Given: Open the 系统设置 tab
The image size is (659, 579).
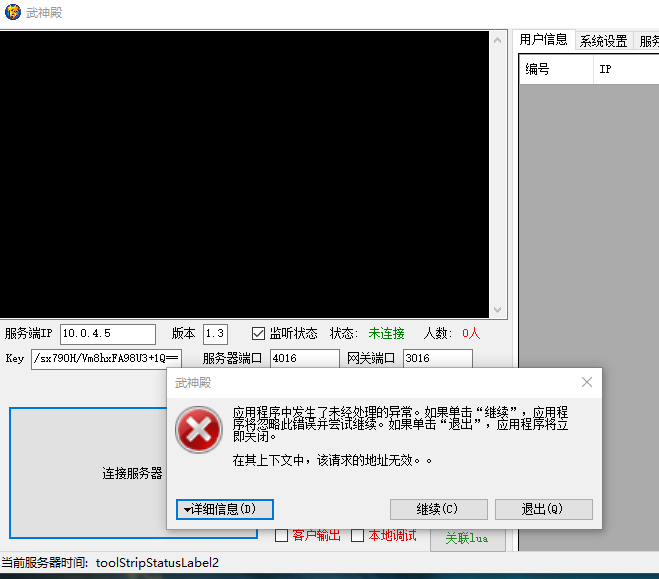Looking at the screenshot, I should (x=603, y=41).
